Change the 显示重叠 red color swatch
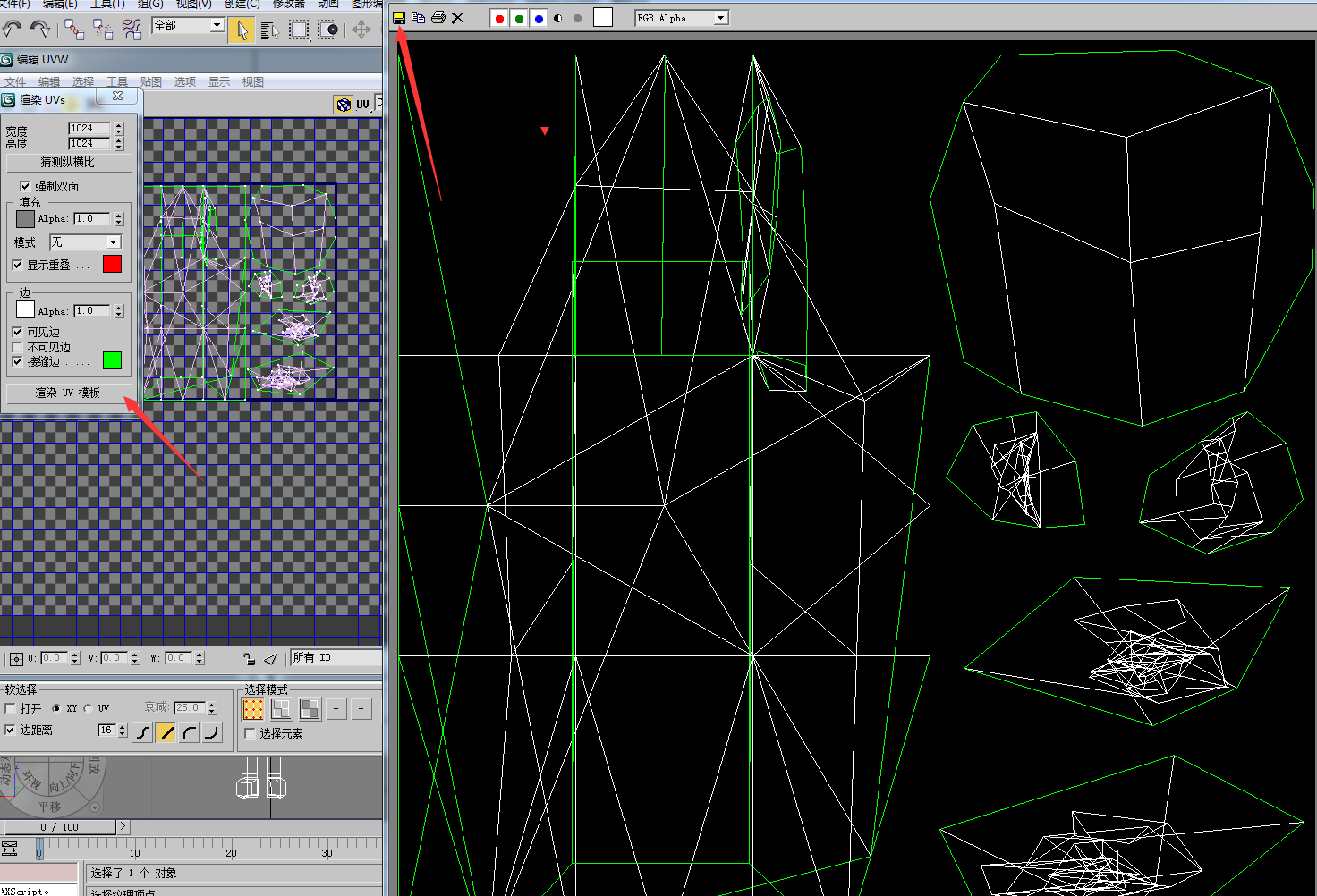This screenshot has width=1317, height=896. pos(112,263)
